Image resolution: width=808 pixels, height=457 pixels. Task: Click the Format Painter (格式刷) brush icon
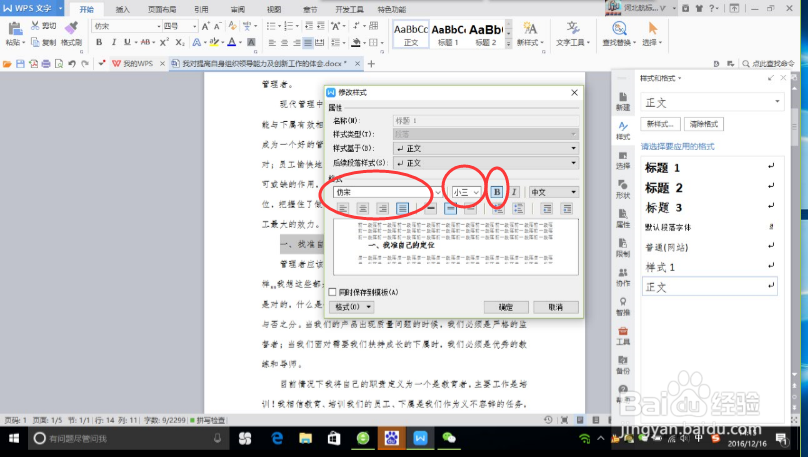[71, 28]
